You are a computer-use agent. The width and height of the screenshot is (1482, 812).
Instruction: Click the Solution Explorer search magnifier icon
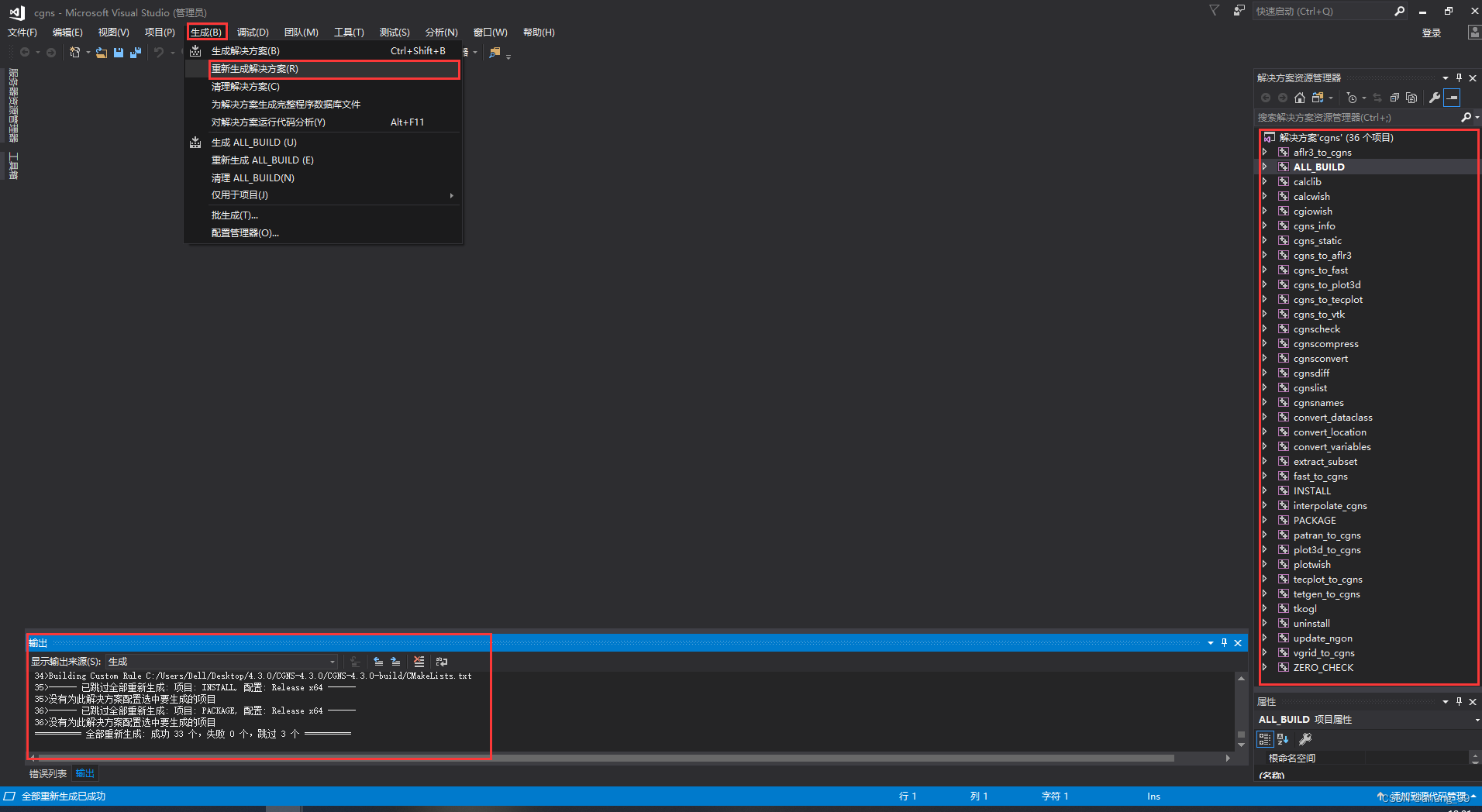(x=1466, y=117)
